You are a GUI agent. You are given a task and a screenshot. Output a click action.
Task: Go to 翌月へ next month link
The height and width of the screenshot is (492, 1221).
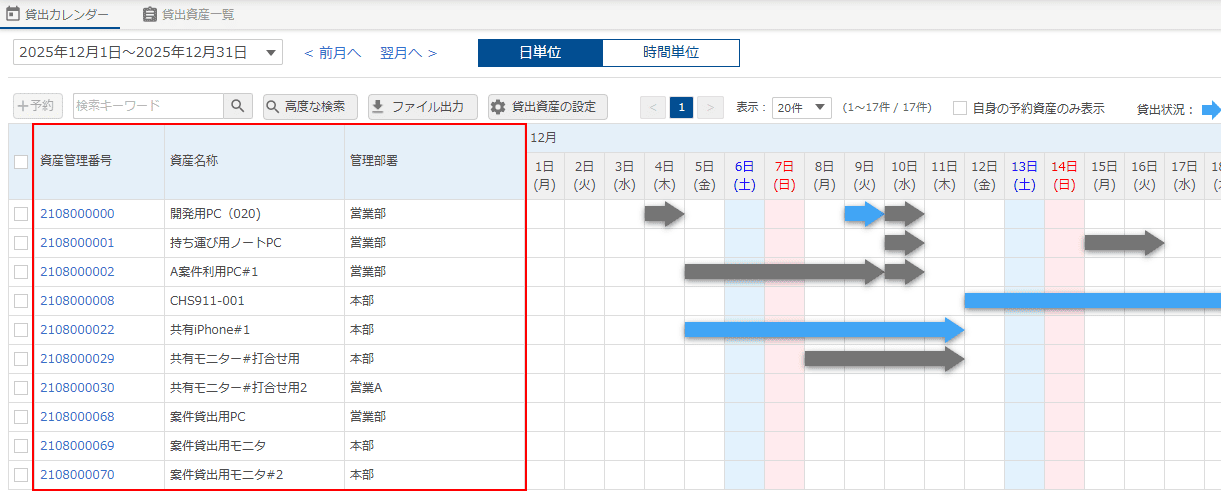(408, 53)
